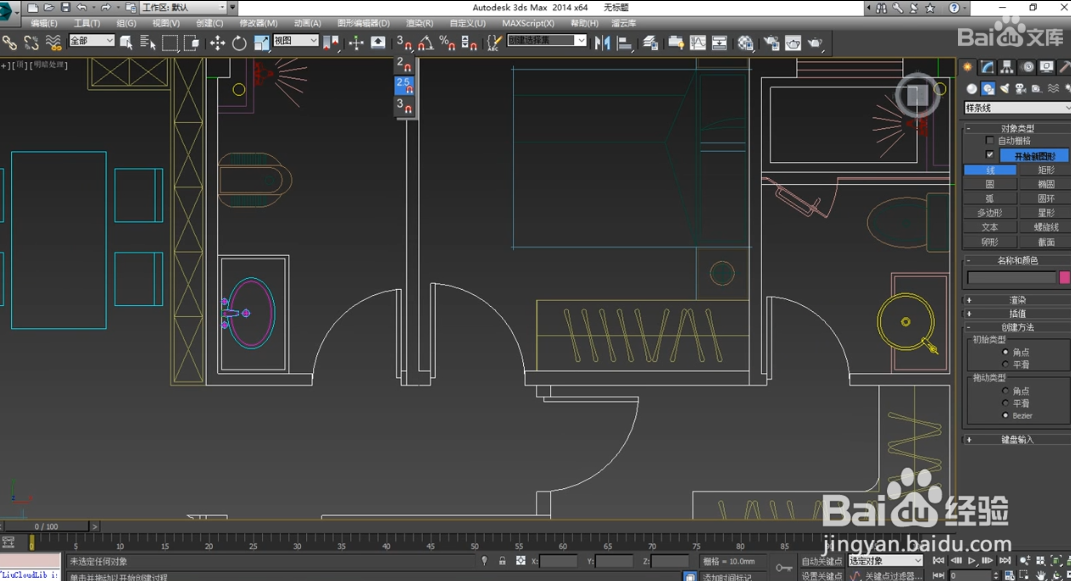Expand the 键盘输入 rollout
The image size is (1071, 581).
(1016, 439)
